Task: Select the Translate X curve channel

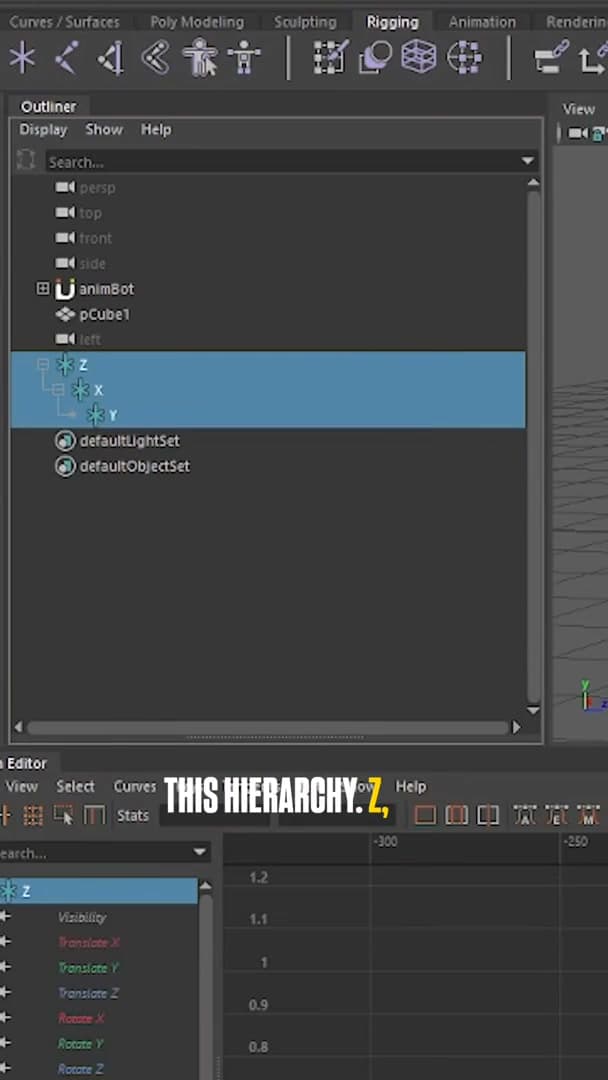Action: coord(88,942)
